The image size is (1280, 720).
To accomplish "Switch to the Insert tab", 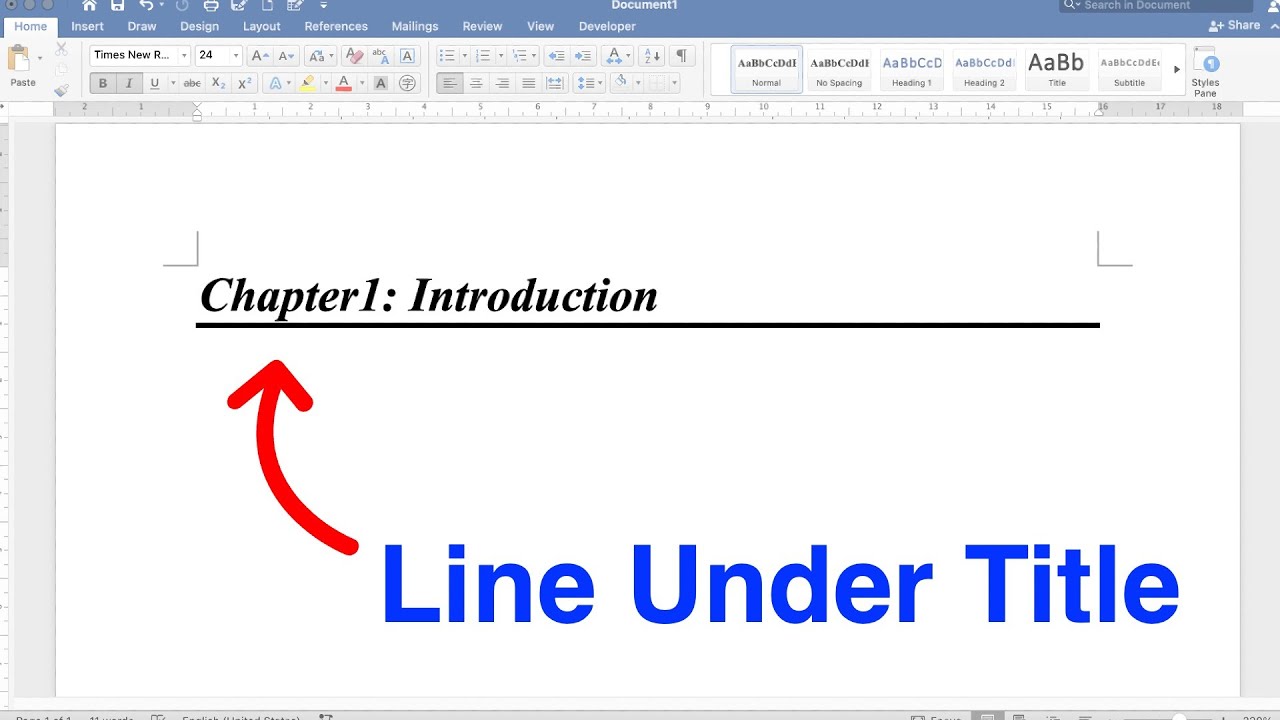I will click(88, 26).
